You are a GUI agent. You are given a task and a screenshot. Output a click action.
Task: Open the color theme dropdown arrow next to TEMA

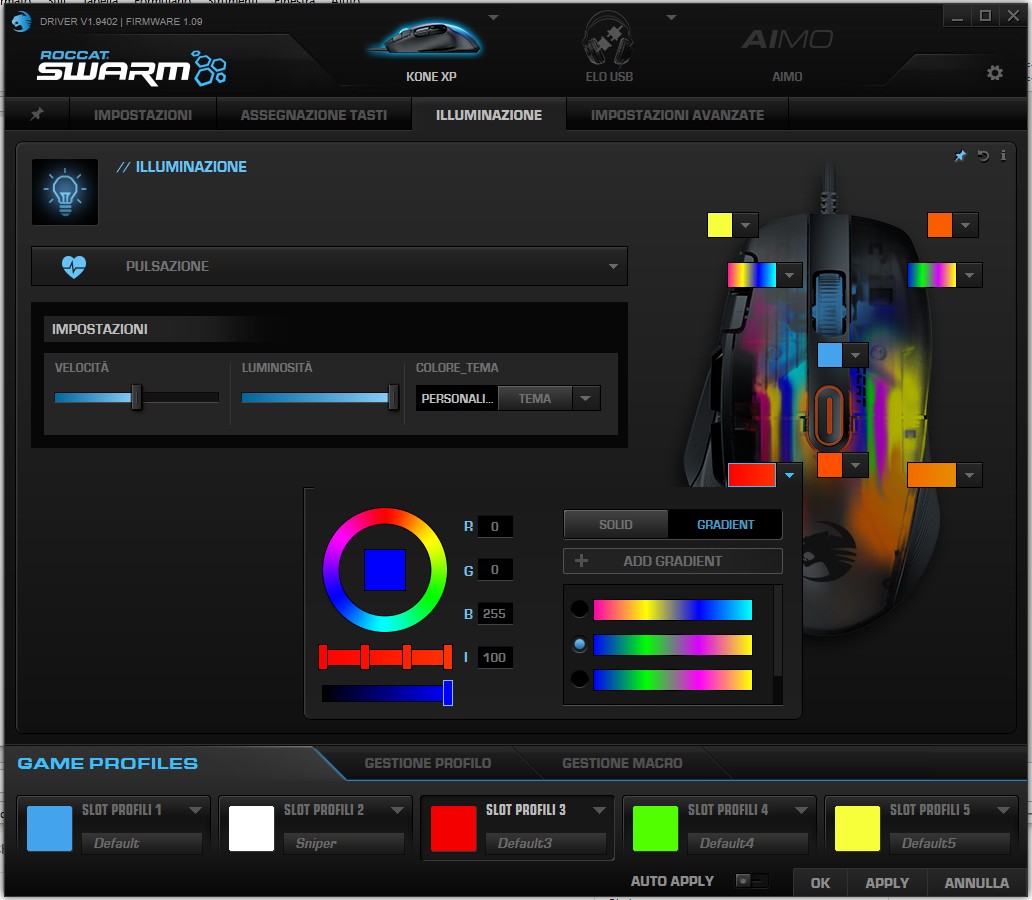point(586,398)
